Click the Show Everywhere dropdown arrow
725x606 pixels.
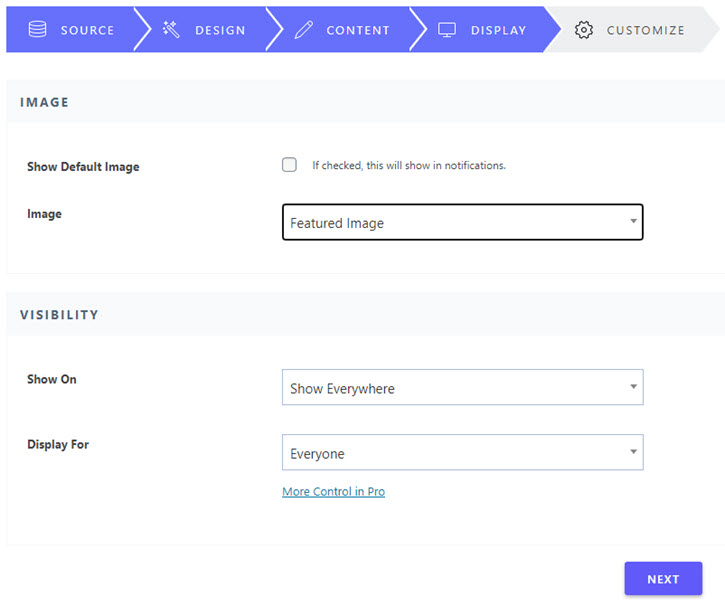633,386
